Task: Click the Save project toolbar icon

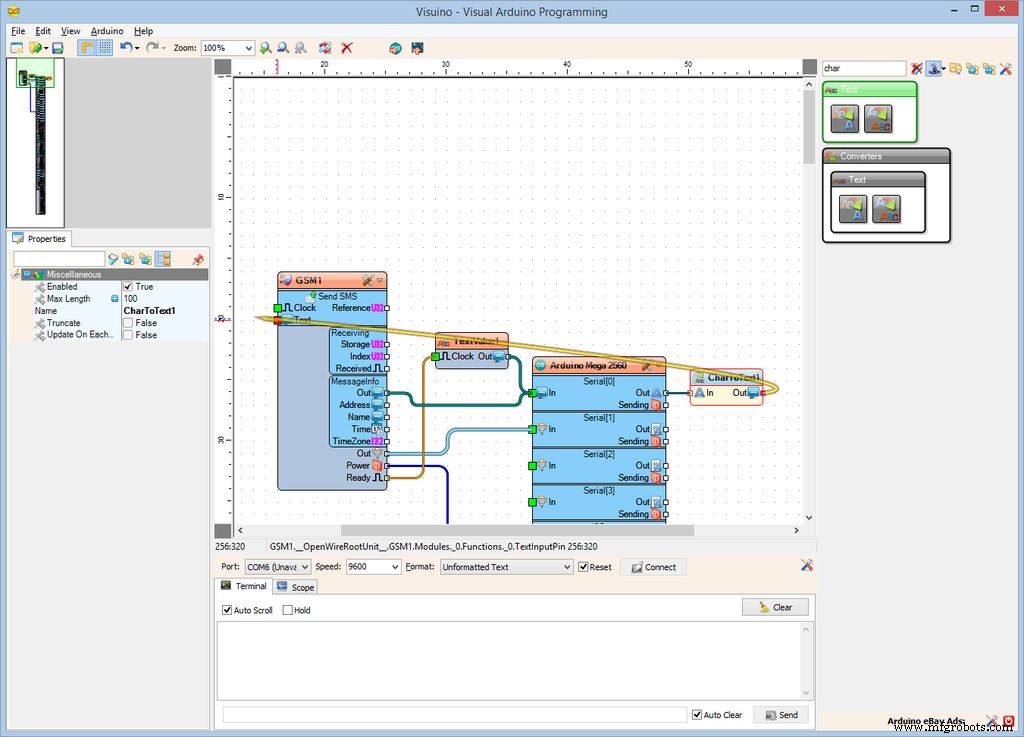Action: click(58, 48)
